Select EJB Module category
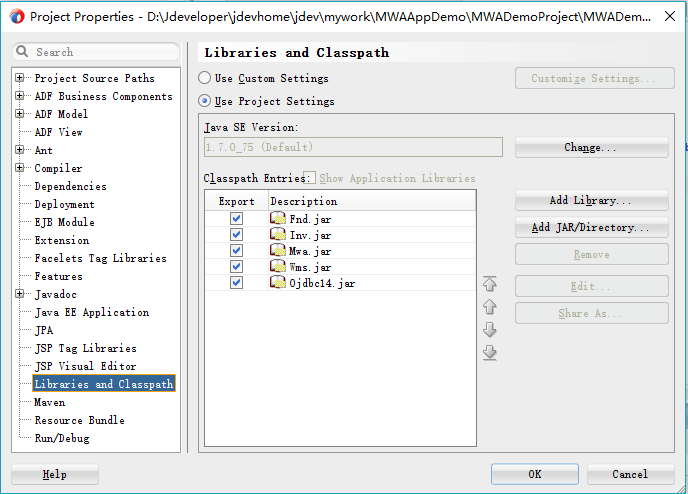688x494 pixels. coord(64,222)
